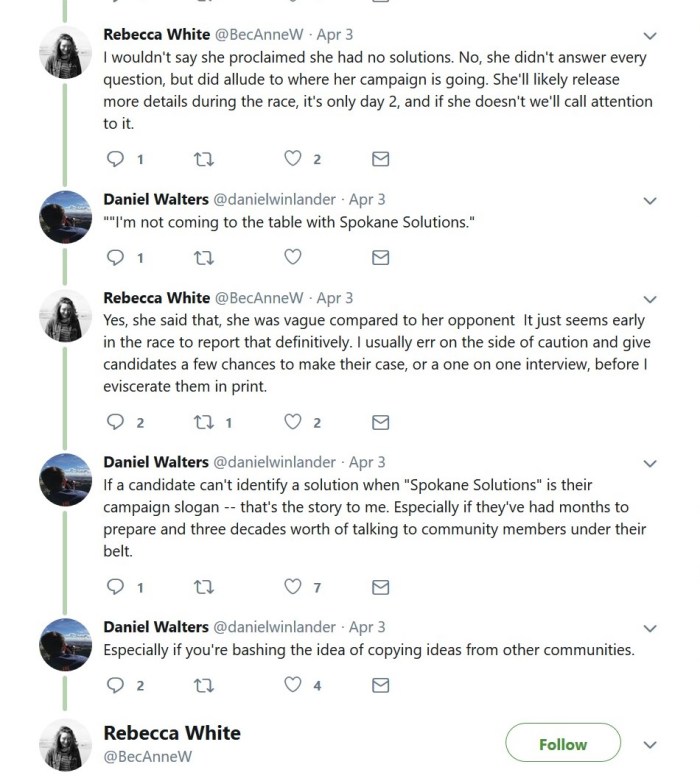Like the tweet about campaign slogan with 7 likes
The image size is (700, 781).
(292, 586)
